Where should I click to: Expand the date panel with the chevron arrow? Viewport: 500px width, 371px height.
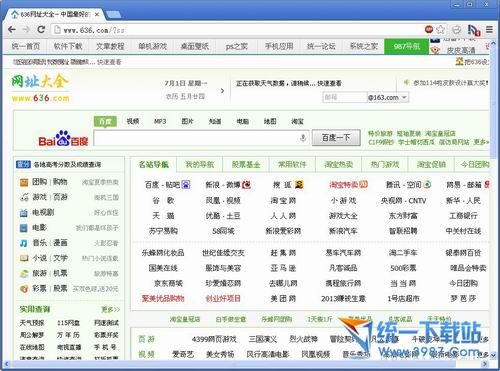[x=222, y=91]
